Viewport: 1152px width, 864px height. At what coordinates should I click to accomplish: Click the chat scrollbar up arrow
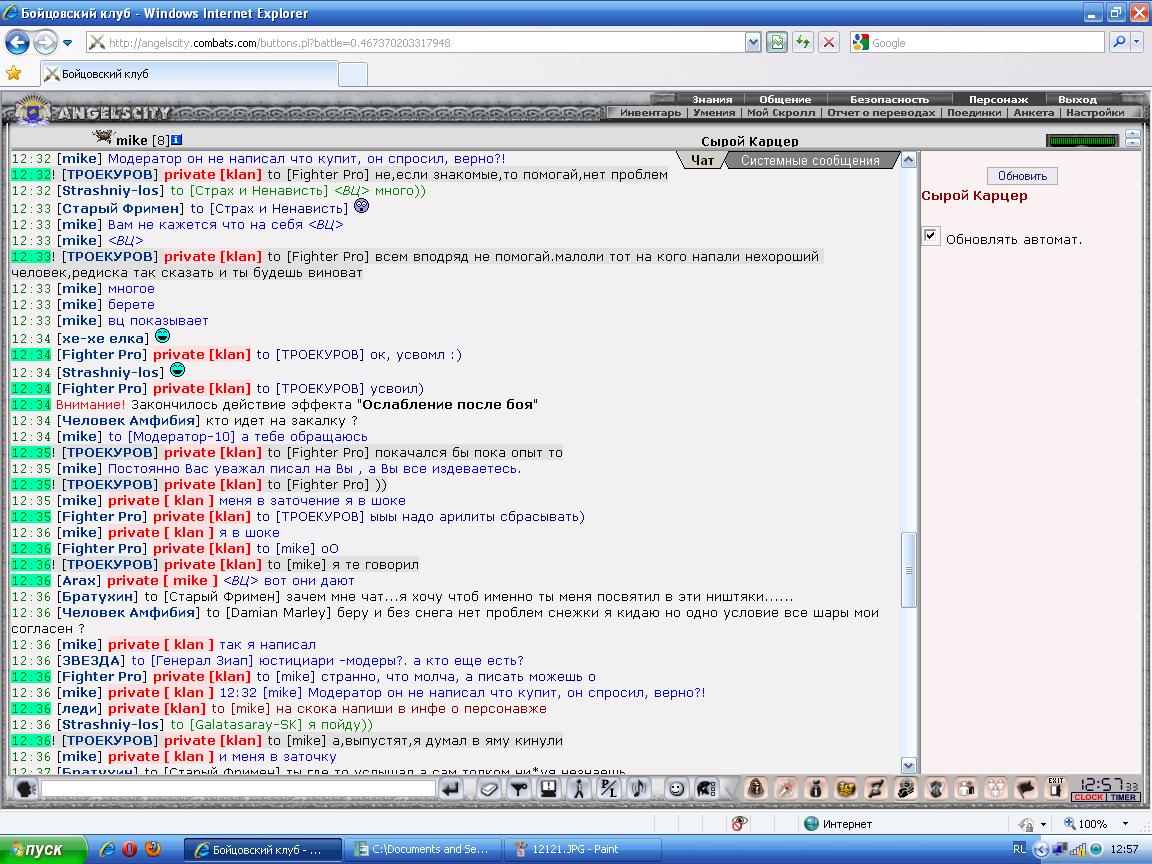(909, 159)
